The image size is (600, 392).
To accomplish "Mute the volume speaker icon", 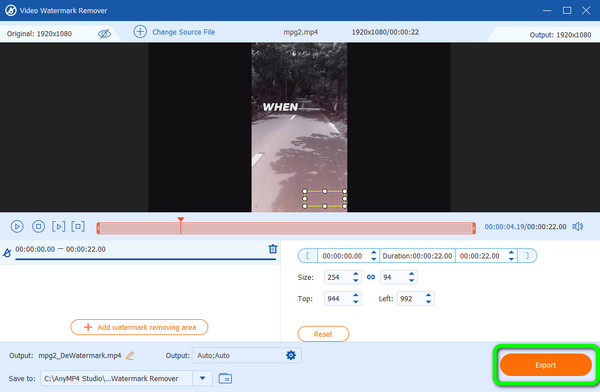I will click(578, 227).
